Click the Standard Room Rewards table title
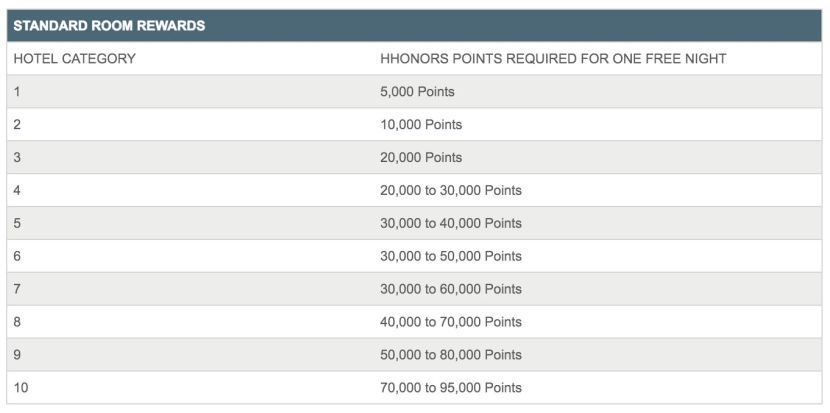Viewport: 830px width, 413px height. (x=109, y=26)
